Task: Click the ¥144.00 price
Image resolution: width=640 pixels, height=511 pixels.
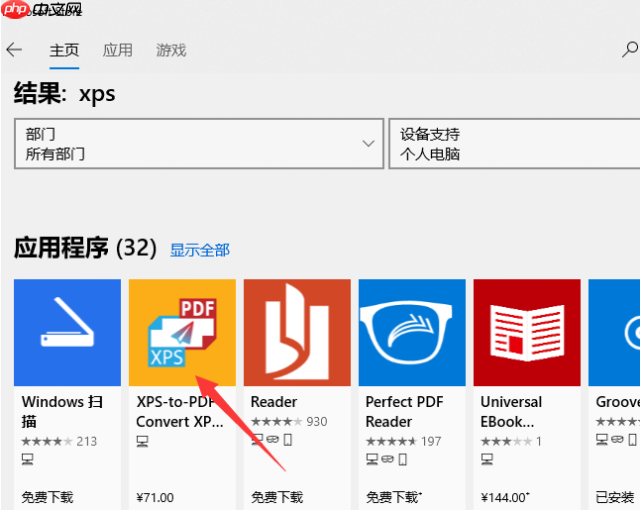Action: (x=505, y=498)
